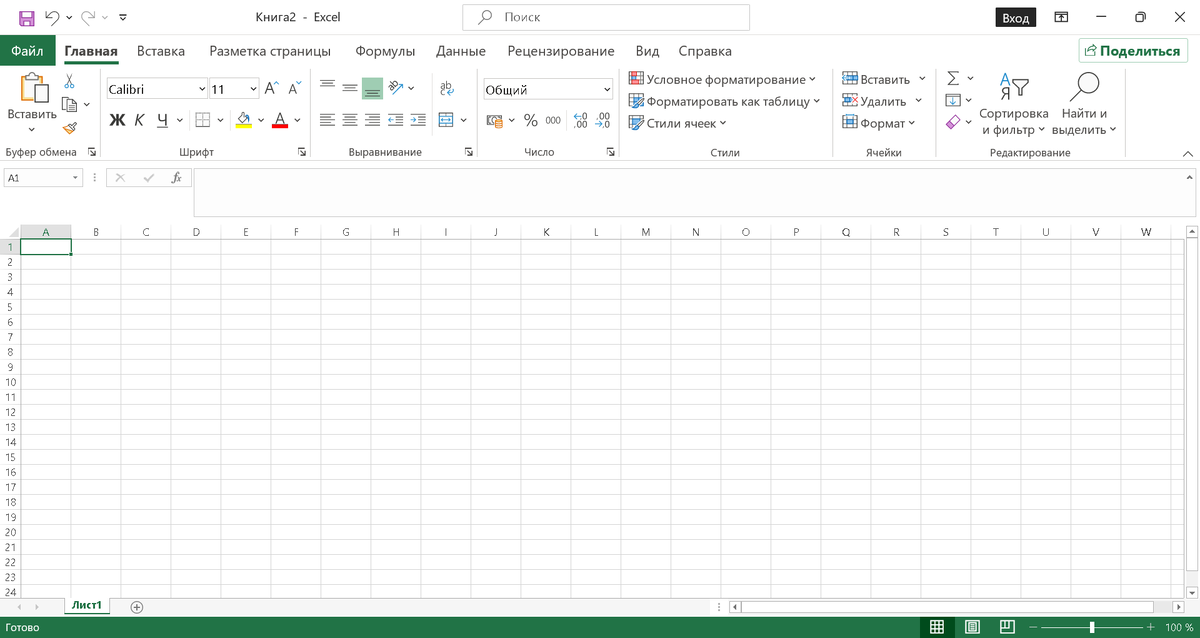Copy selection with the copy icon
Image resolution: width=1200 pixels, height=638 pixels.
[x=69, y=104]
